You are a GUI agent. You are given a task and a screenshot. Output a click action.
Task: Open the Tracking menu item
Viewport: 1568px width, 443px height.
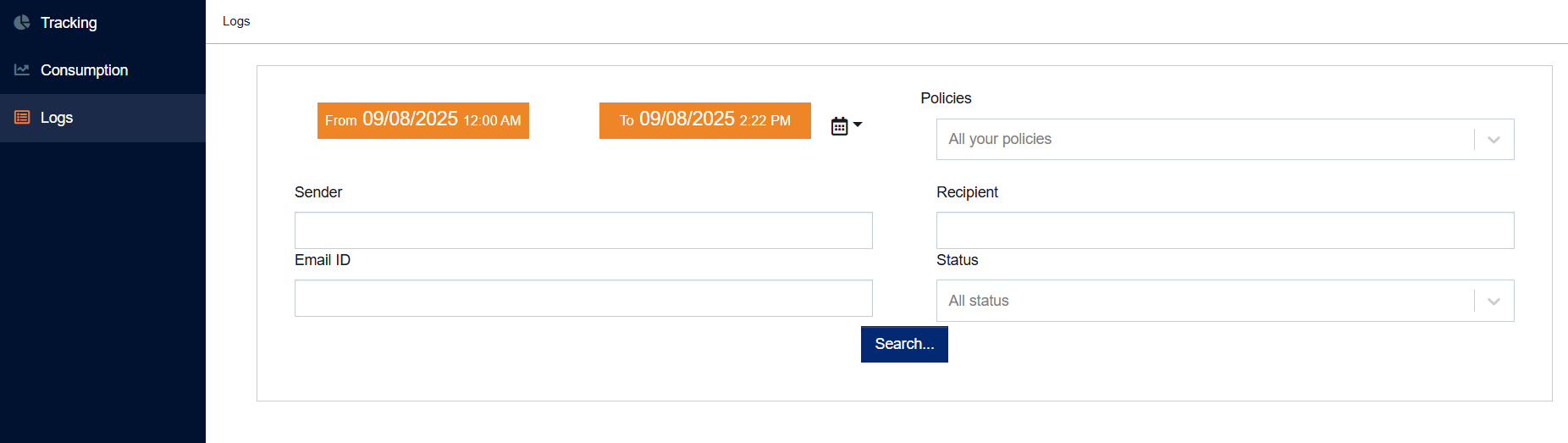[x=69, y=23]
